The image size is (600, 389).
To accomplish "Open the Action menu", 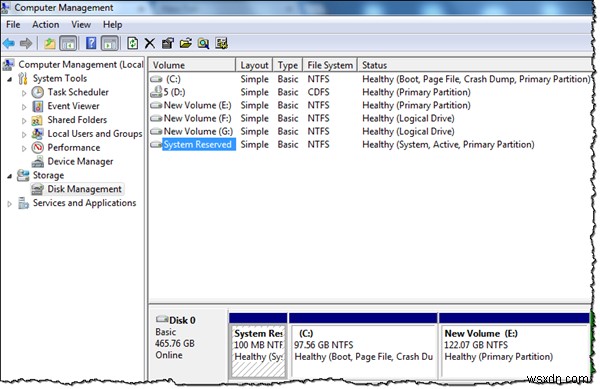I will pos(46,24).
